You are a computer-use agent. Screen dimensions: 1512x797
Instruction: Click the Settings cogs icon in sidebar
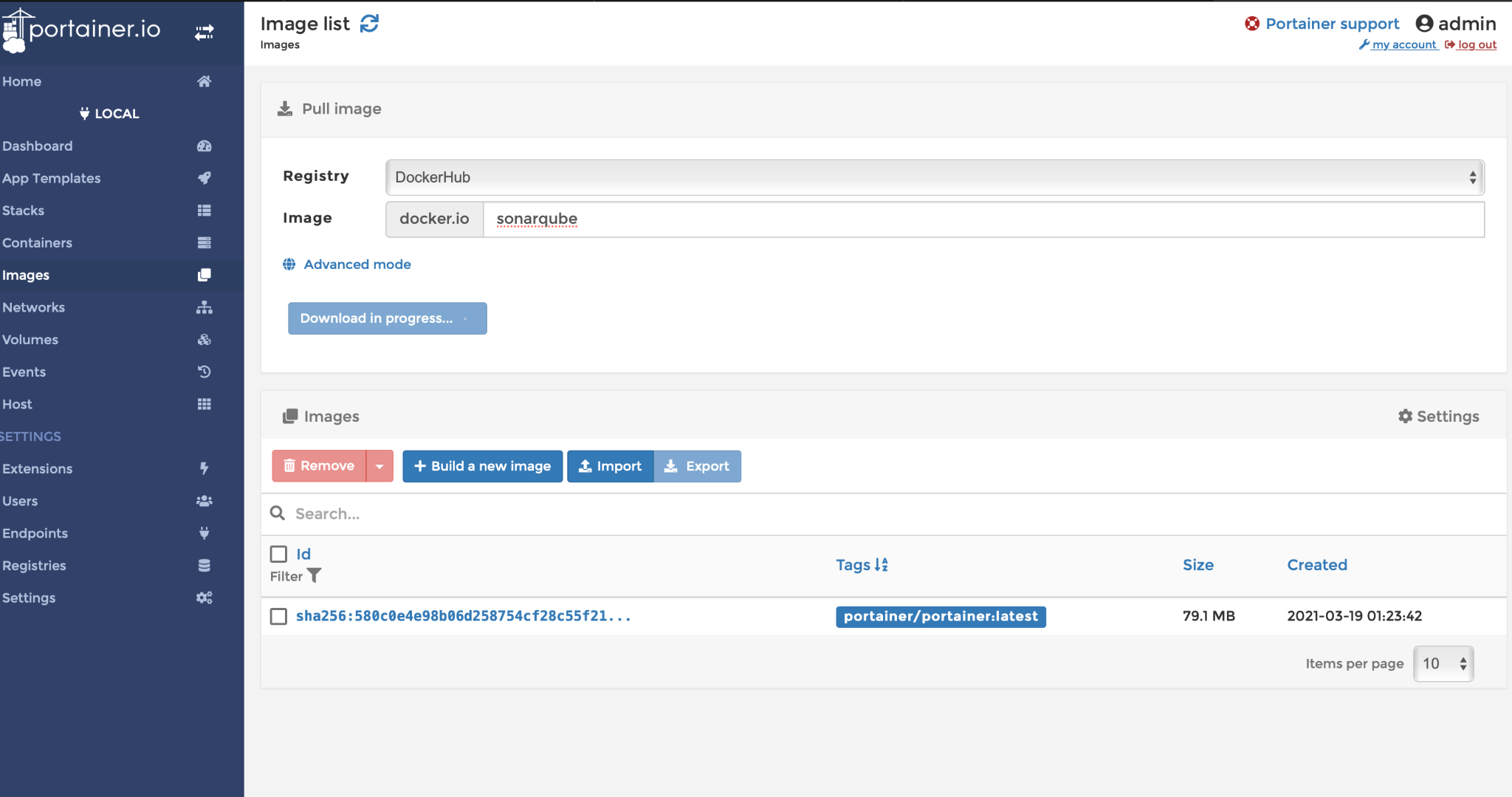point(205,598)
